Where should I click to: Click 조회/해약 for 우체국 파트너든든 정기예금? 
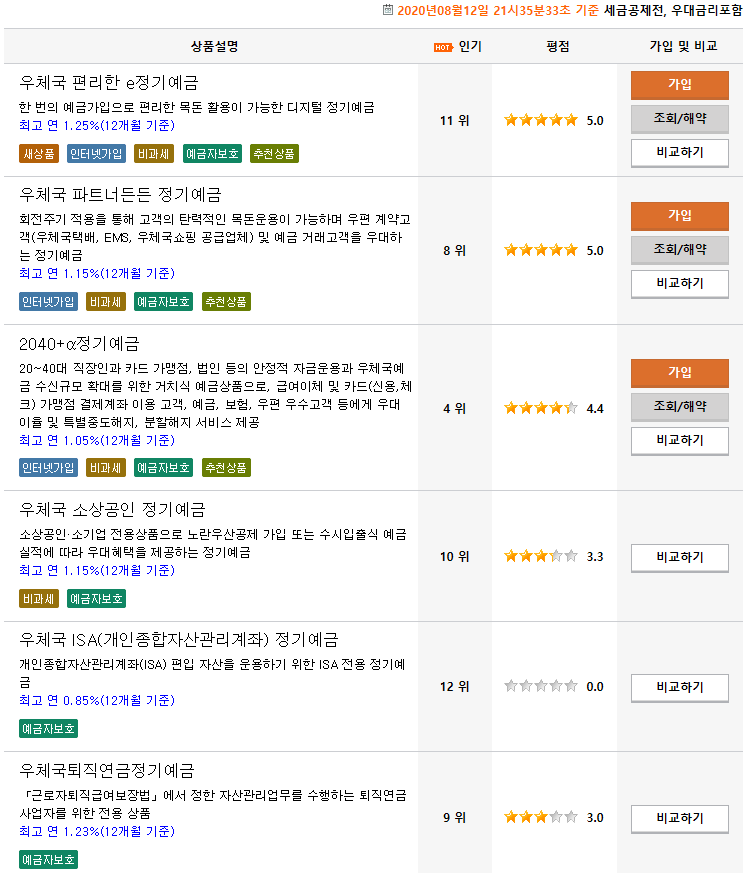pos(680,249)
